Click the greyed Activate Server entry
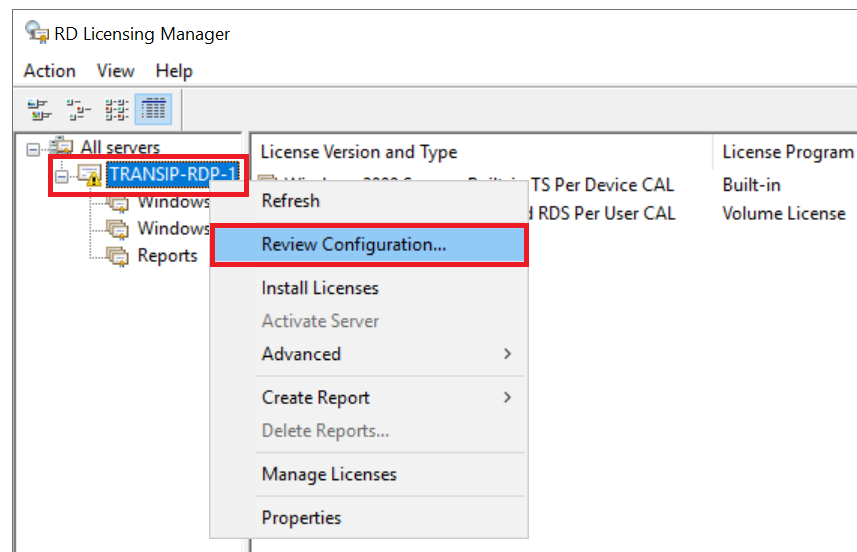The height and width of the screenshot is (552, 857). 369,321
